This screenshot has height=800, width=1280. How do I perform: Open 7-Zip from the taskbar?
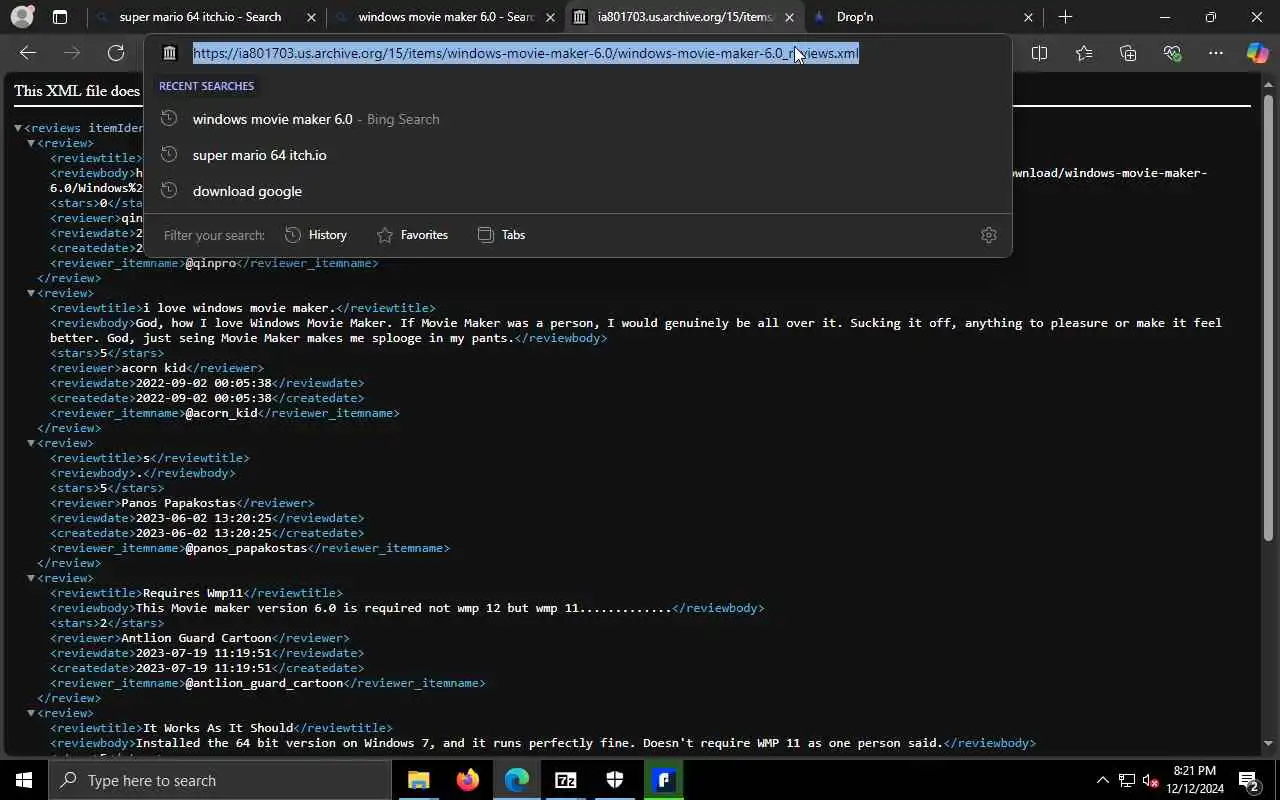pyautogui.click(x=565, y=780)
